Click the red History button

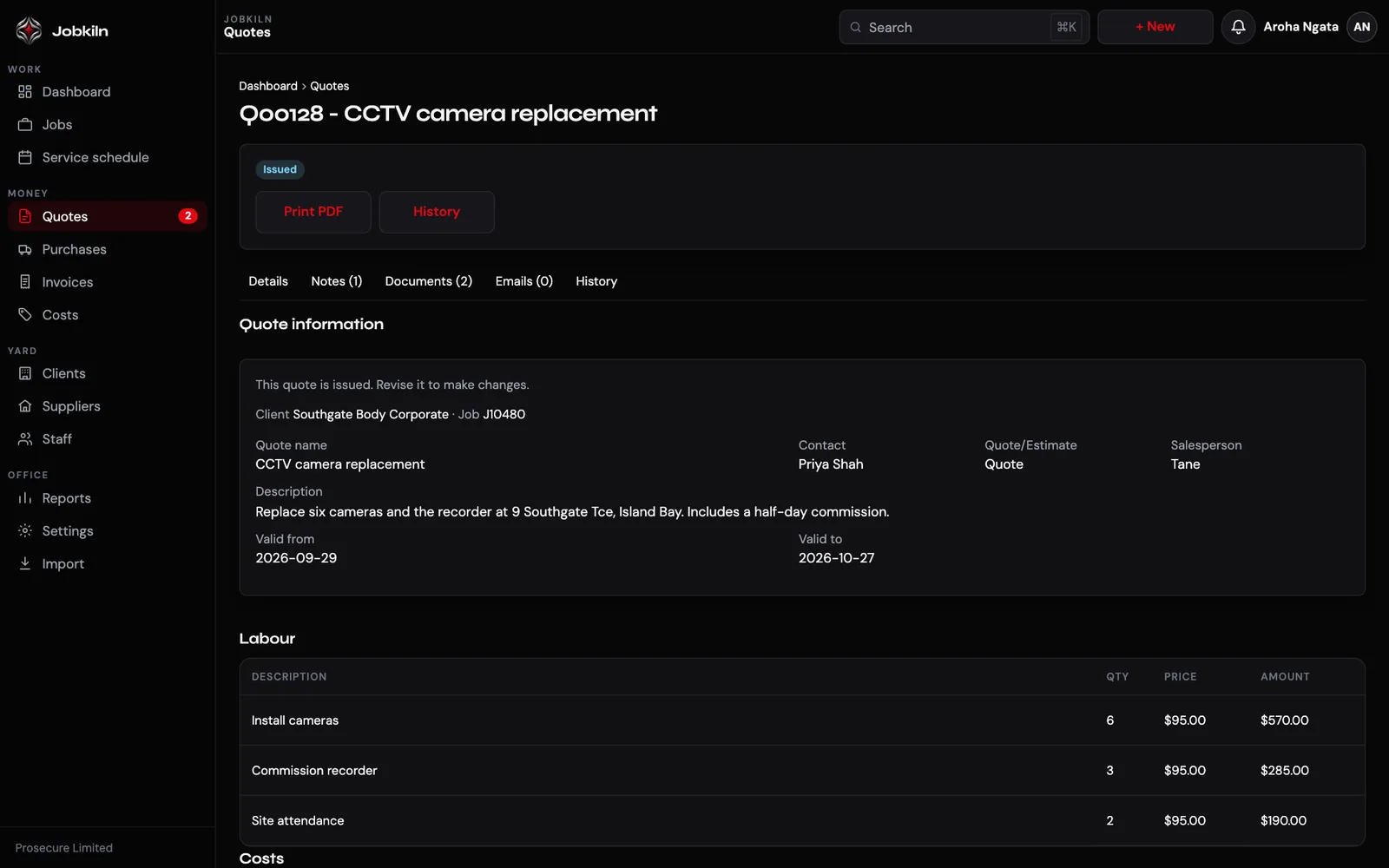point(437,212)
